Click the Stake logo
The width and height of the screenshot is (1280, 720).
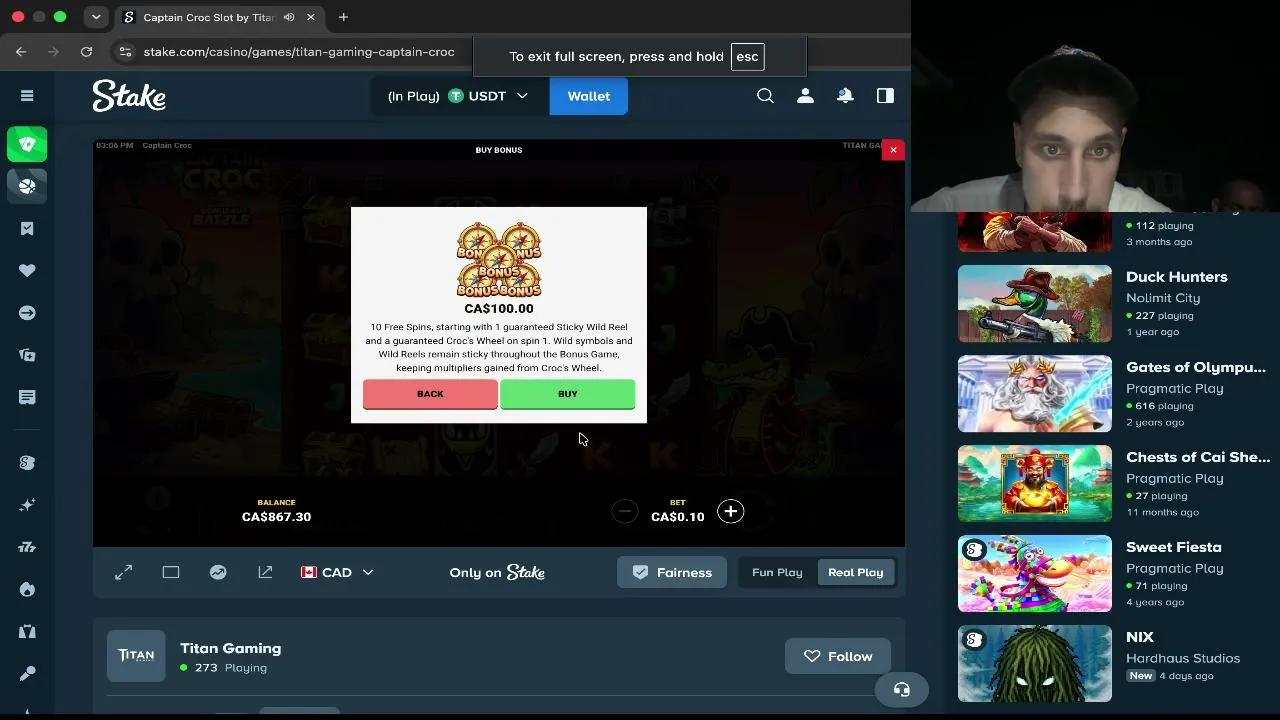(x=129, y=96)
